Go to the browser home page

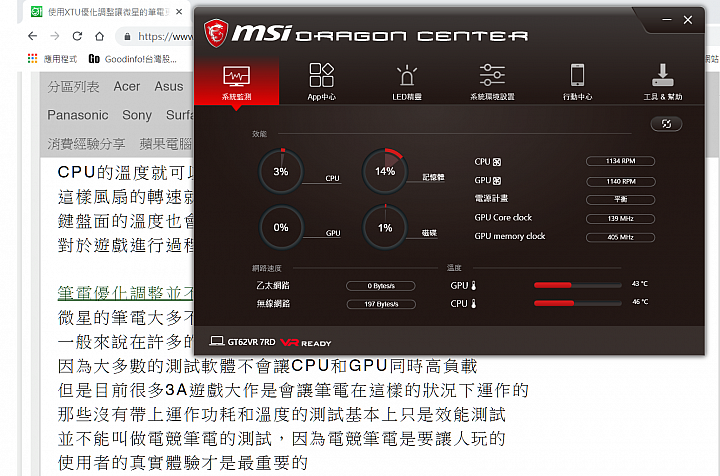(100, 36)
